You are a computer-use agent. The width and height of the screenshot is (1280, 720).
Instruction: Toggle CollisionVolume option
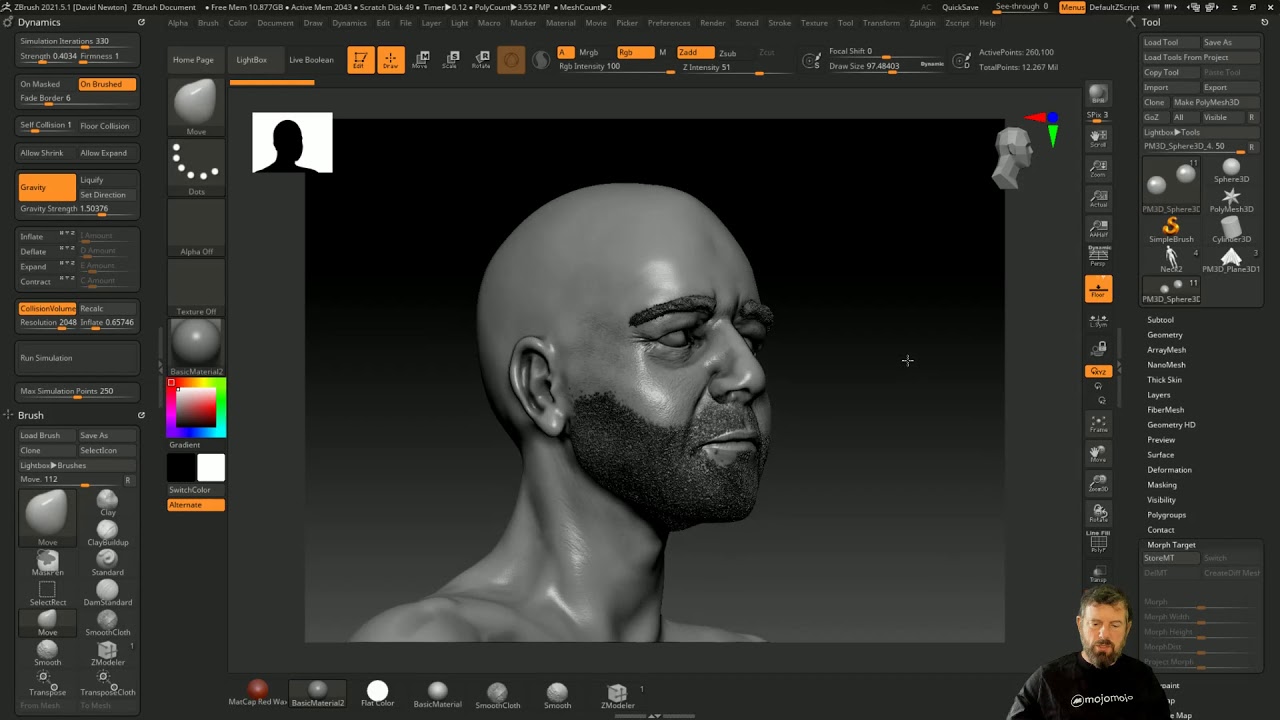(47, 308)
